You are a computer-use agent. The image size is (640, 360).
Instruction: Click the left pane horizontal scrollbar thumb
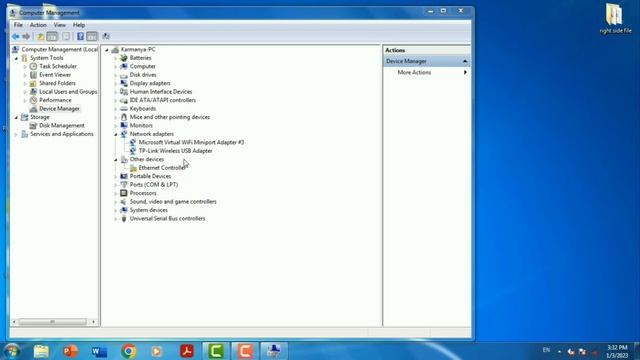(52, 322)
